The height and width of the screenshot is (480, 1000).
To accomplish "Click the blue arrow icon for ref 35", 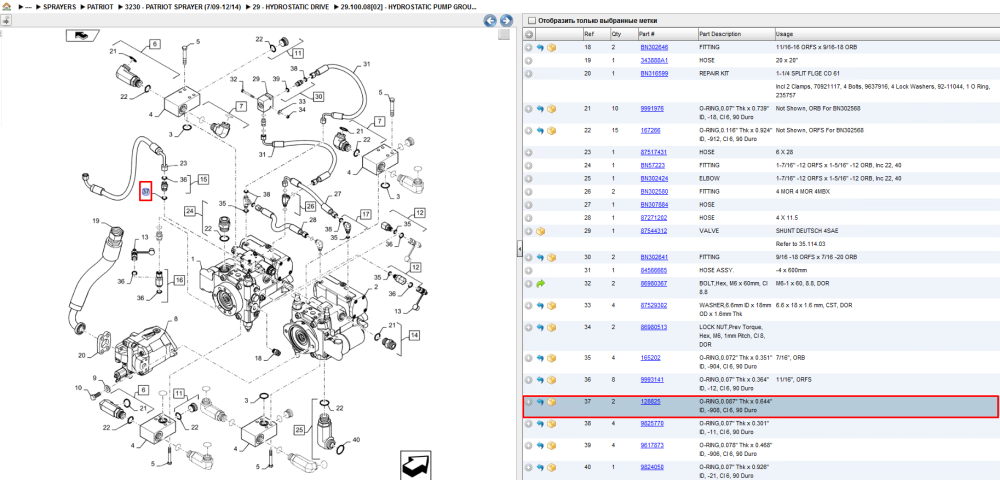I will [x=540, y=358].
